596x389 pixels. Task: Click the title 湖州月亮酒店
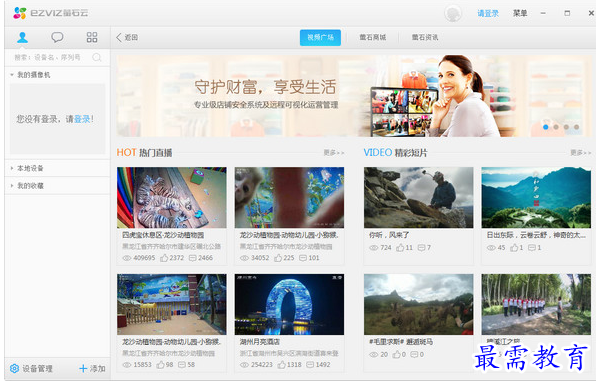pyautogui.click(x=260, y=342)
